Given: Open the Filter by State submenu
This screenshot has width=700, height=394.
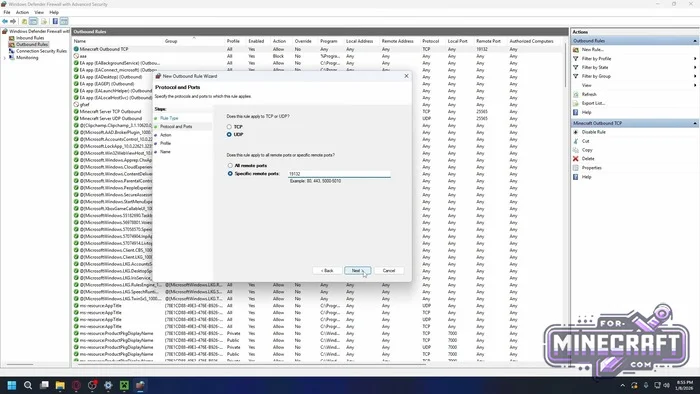Looking at the screenshot, I should [x=695, y=67].
